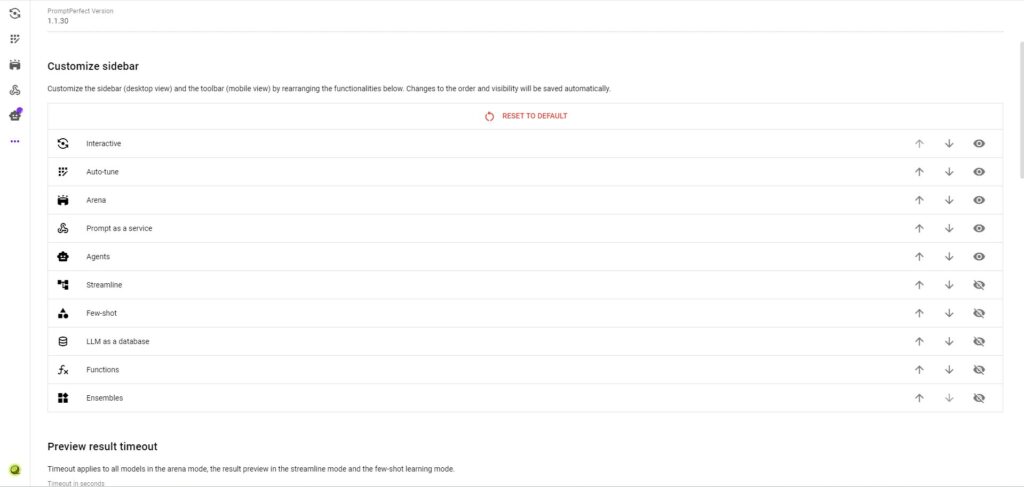Show Ensembles in the sidebar
The width and height of the screenshot is (1024, 487).
pyautogui.click(x=979, y=398)
